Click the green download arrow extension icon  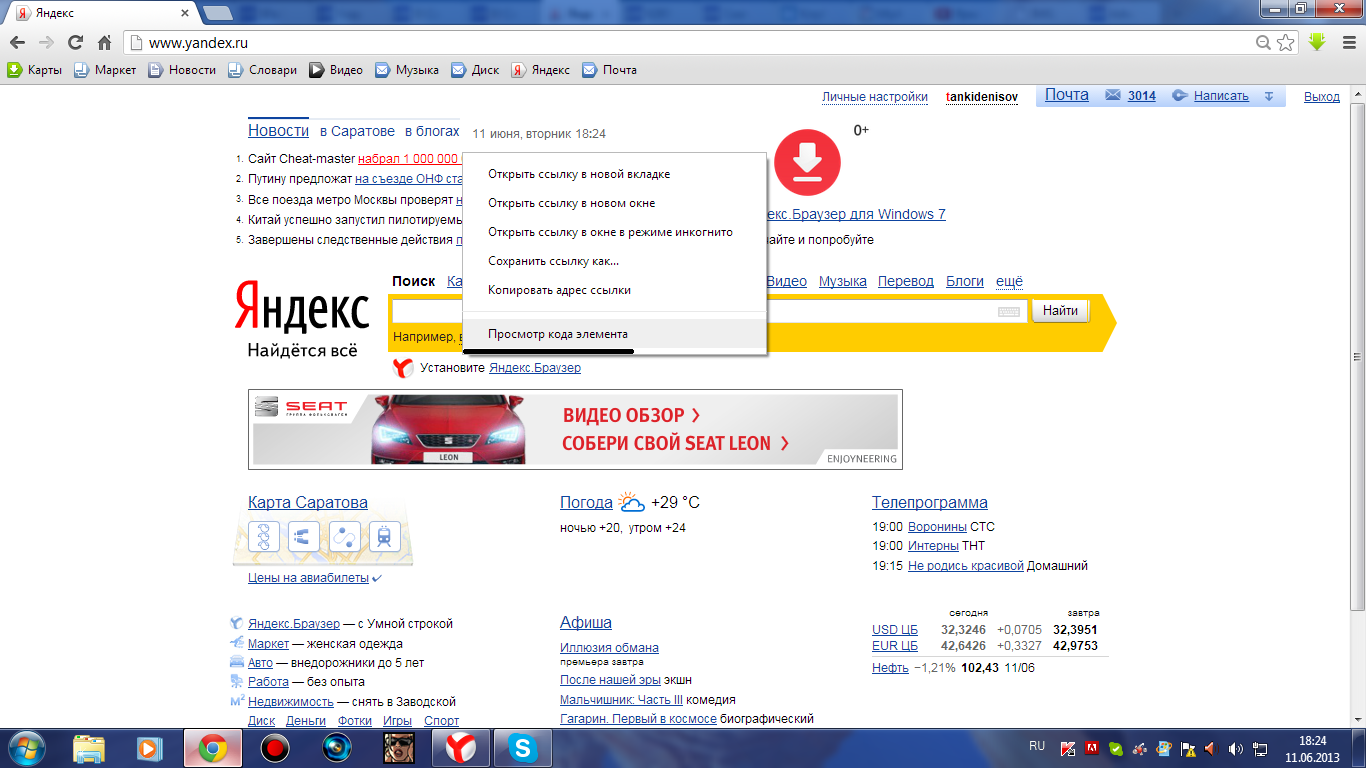pos(1317,42)
